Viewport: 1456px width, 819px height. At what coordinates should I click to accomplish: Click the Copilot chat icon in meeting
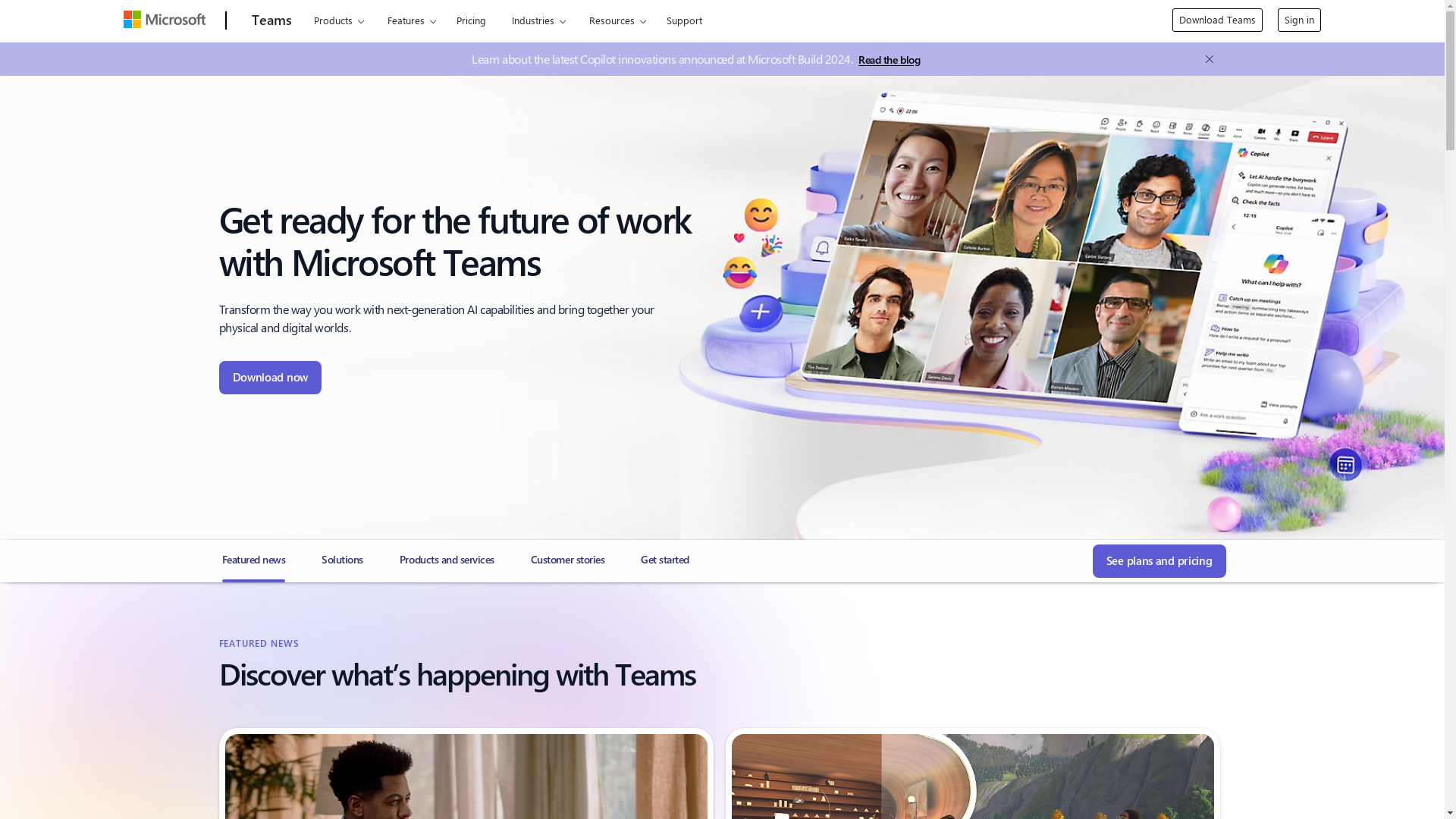pyautogui.click(x=1204, y=128)
